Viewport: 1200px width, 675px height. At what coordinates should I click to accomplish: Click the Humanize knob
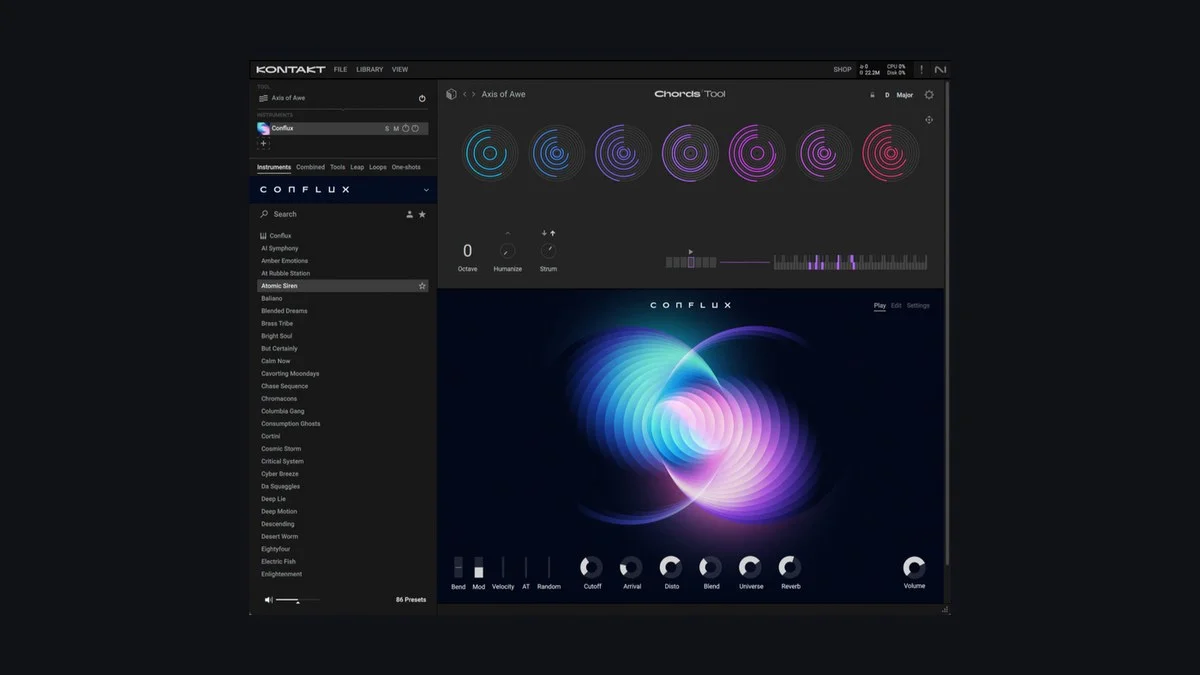508,251
